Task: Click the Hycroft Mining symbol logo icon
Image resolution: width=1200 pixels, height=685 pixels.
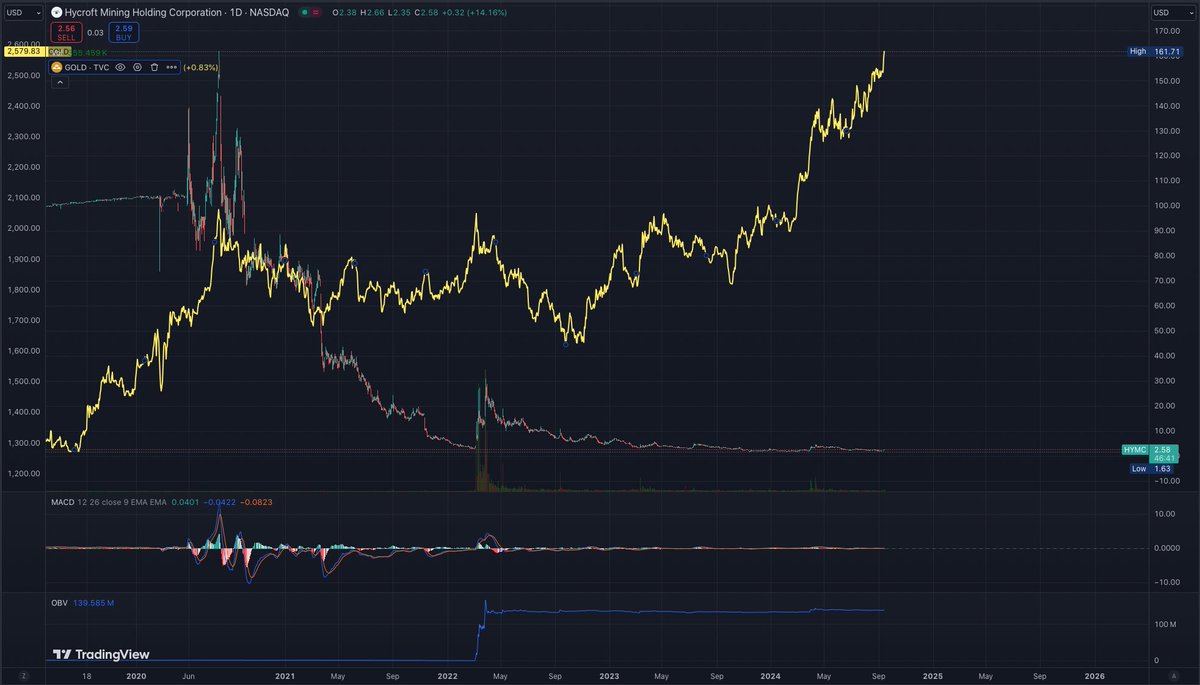Action: (56, 12)
